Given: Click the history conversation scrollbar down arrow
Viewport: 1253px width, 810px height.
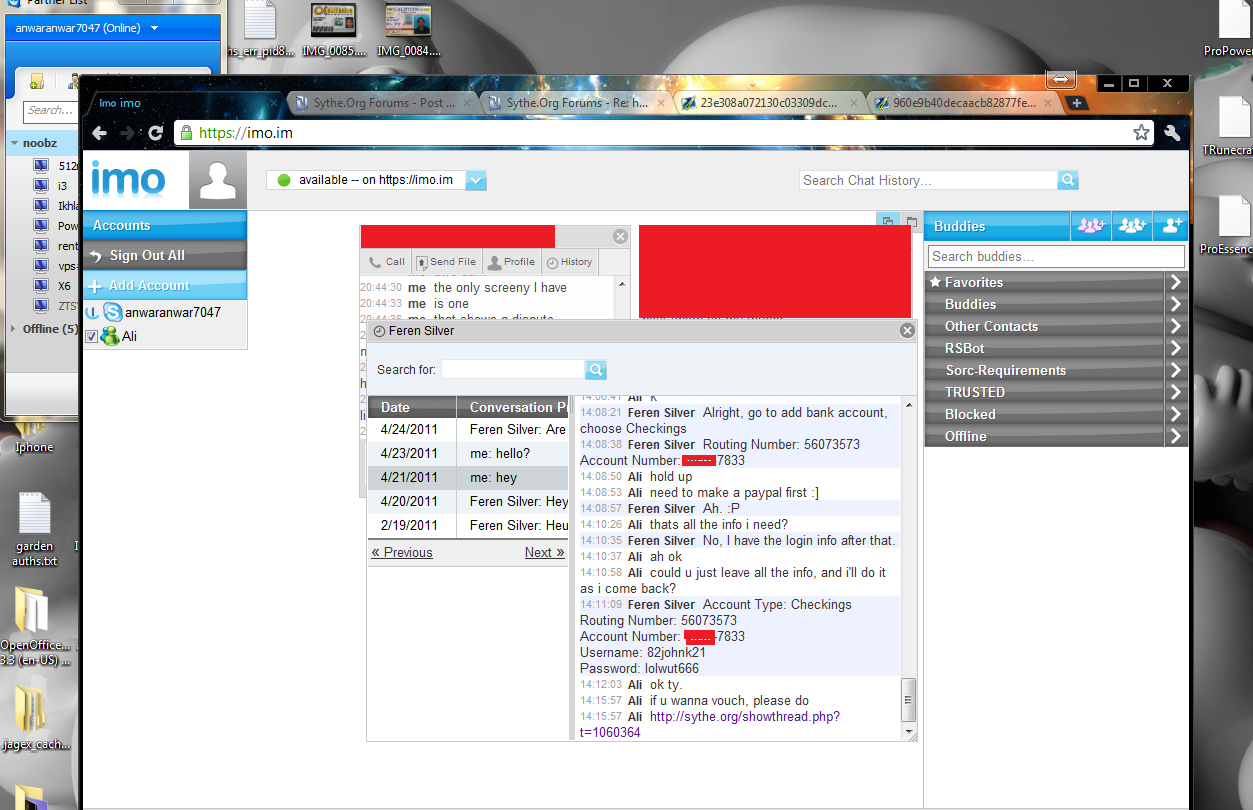Looking at the screenshot, I should [909, 733].
